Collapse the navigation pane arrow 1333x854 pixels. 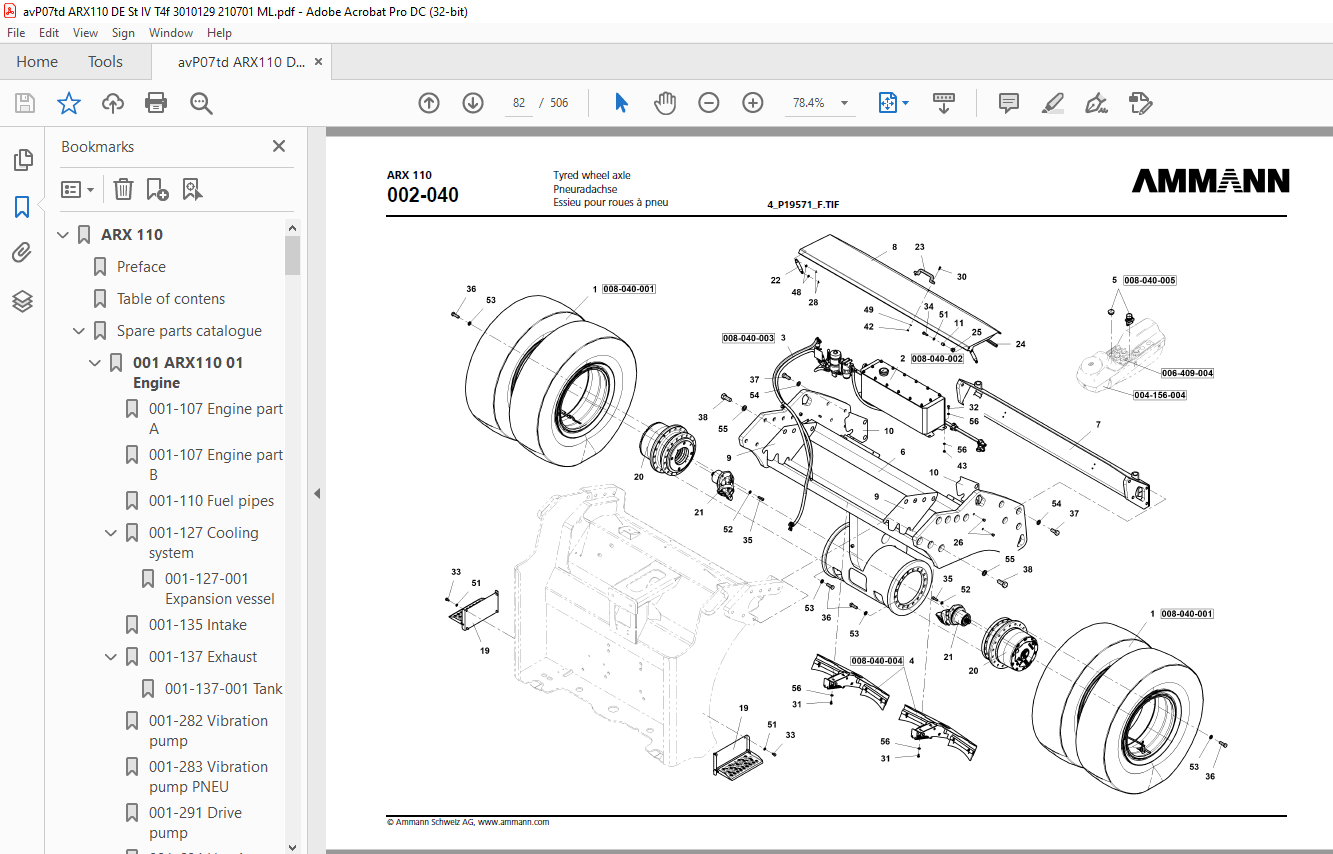point(317,493)
